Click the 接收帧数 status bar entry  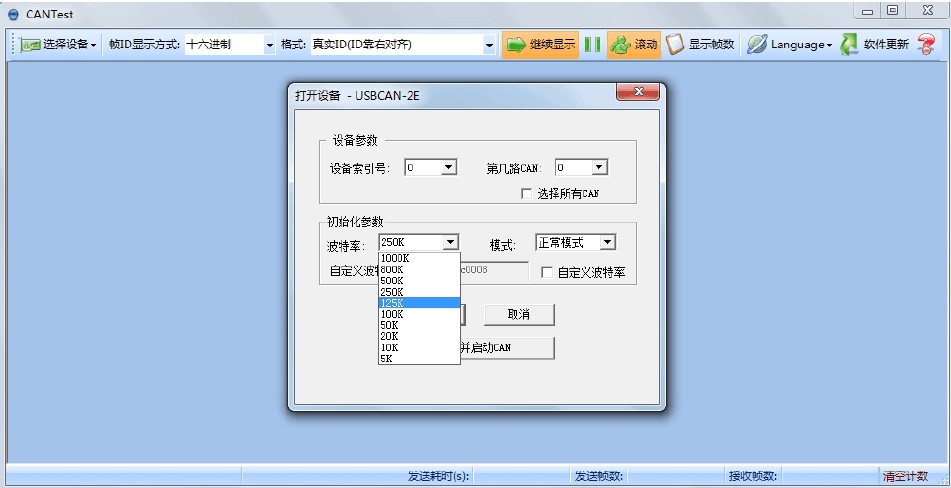753,476
